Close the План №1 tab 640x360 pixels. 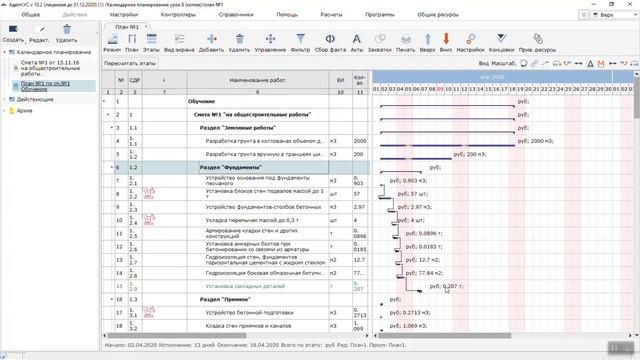click(146, 26)
